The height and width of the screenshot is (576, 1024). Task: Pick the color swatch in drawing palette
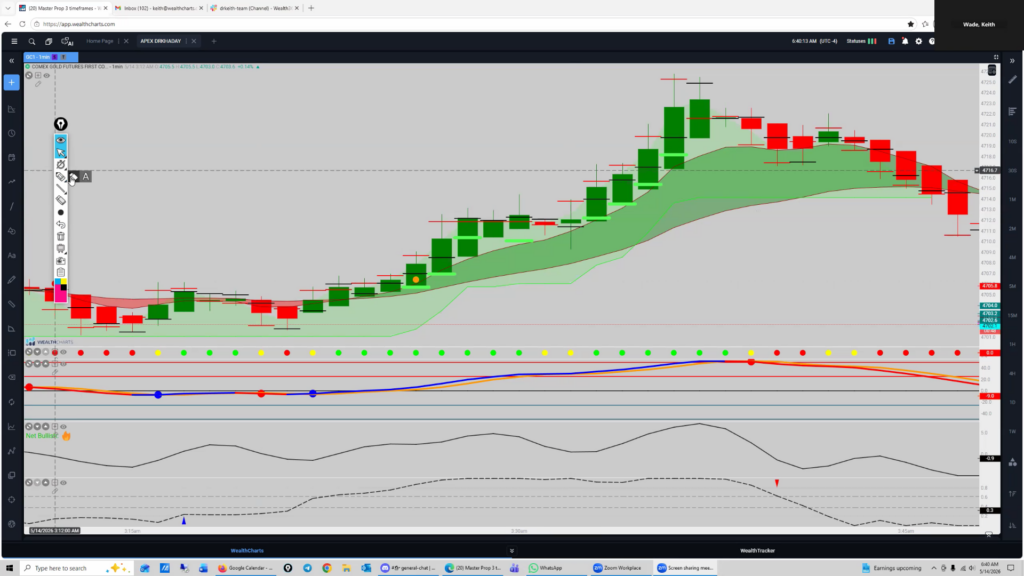point(61,290)
